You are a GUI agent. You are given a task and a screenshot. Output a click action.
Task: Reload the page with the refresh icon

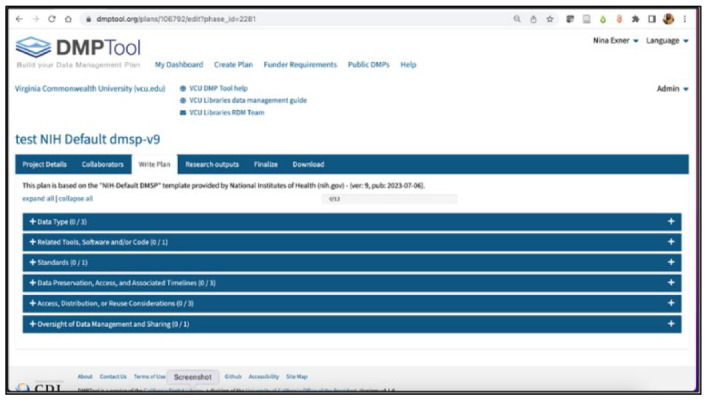pyautogui.click(x=52, y=19)
